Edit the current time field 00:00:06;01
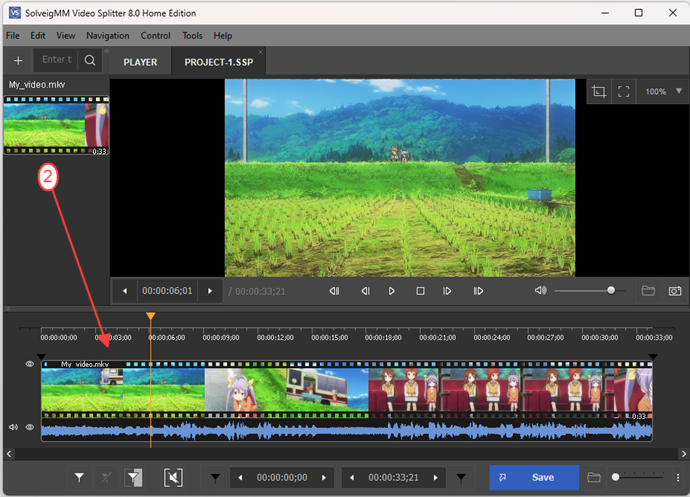The height and width of the screenshot is (497, 690). click(167, 291)
